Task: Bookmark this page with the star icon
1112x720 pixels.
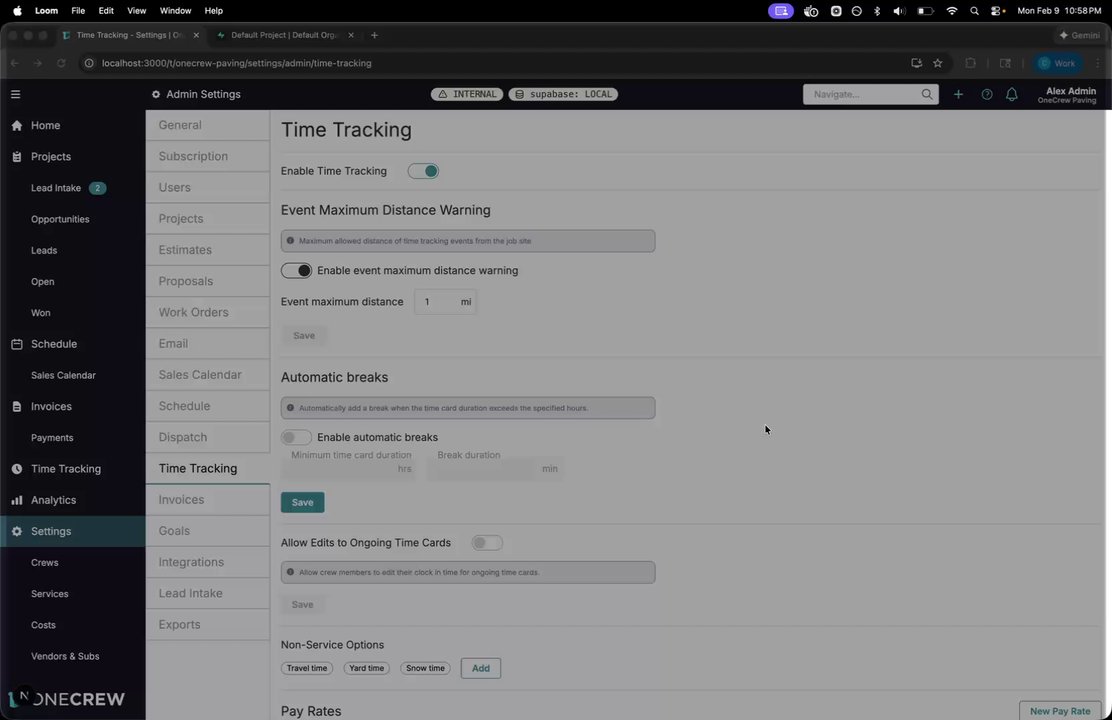Action: tap(938, 63)
